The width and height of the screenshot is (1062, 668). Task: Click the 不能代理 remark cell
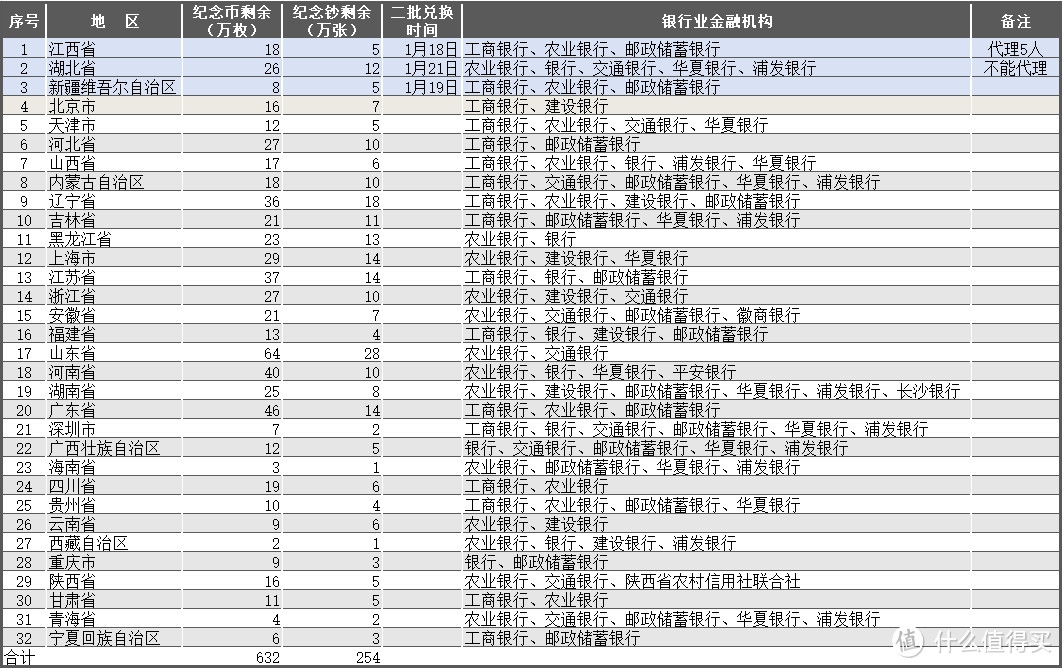[x=1015, y=68]
